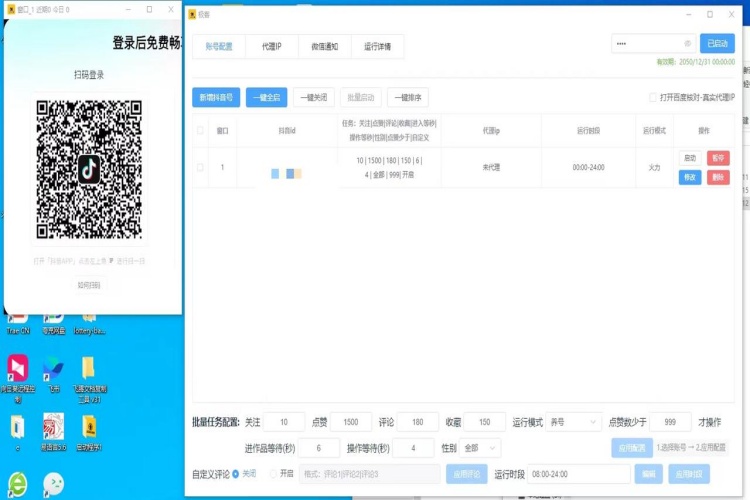Screen dimensions: 750x500
Task: Switch to the 账号配置 tab
Action: click(219, 46)
